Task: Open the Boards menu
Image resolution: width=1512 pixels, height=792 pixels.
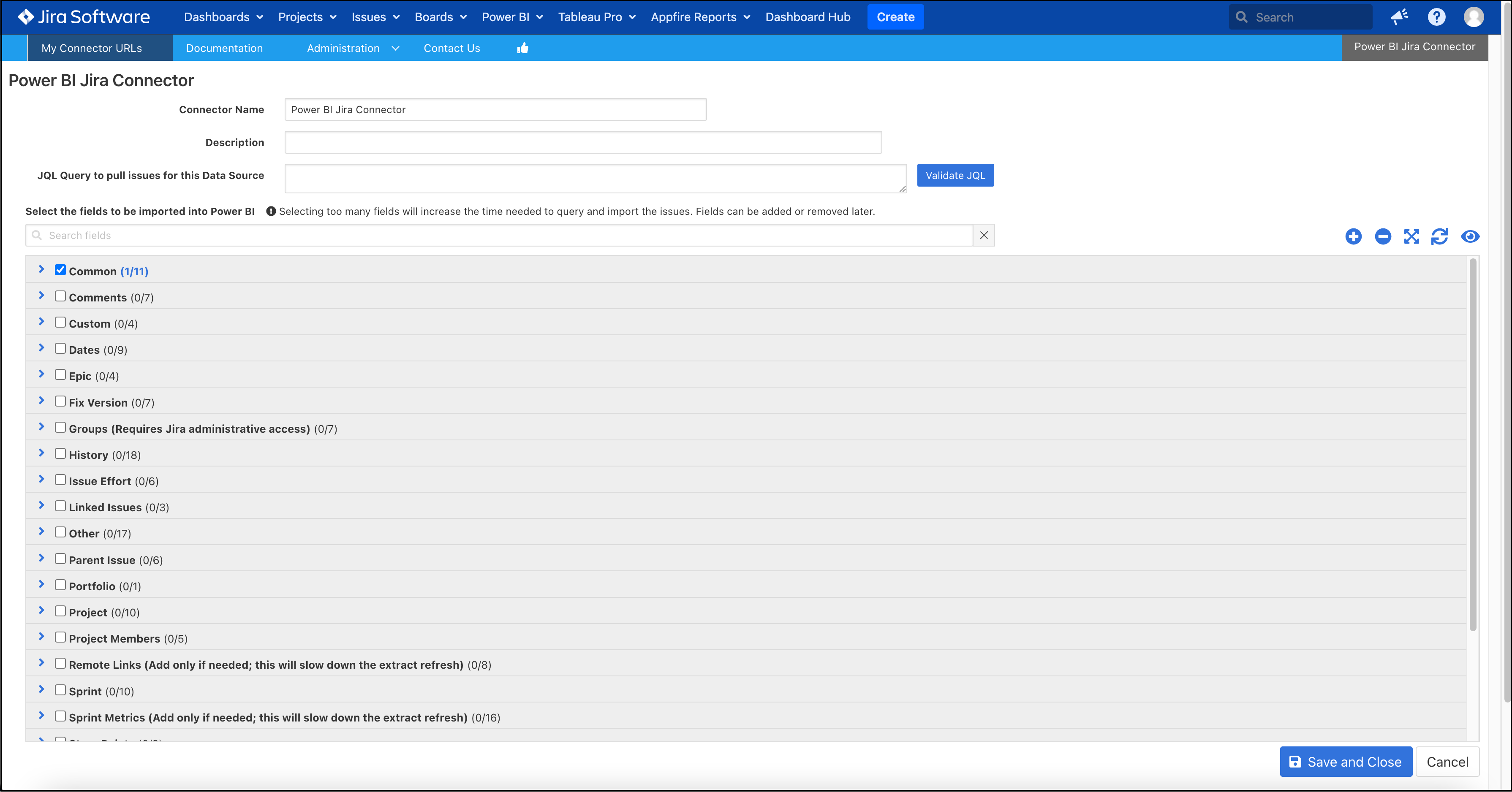Action: tap(440, 17)
